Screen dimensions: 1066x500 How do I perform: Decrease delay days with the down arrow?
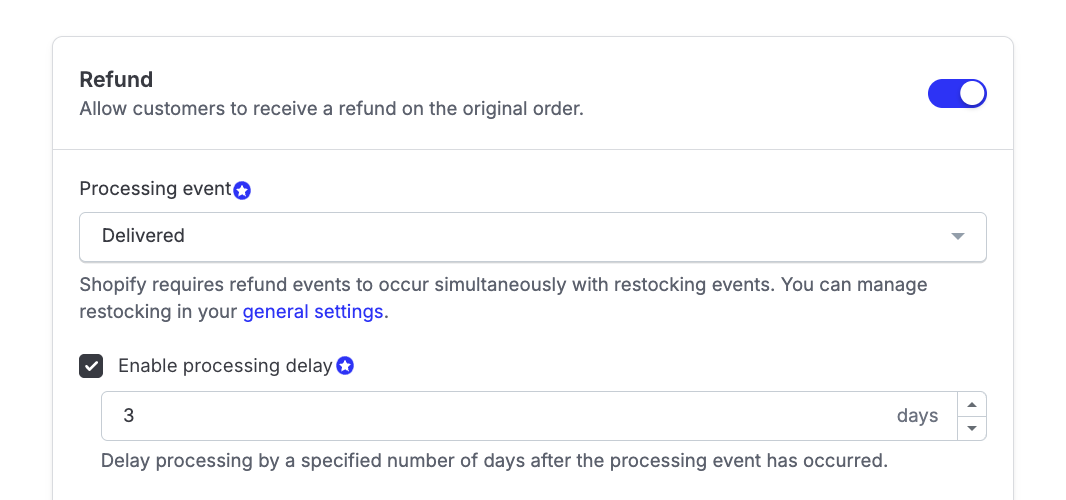coord(972,428)
